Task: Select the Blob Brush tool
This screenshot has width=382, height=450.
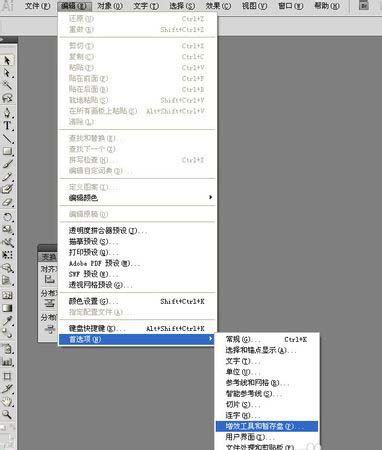Action: click(x=7, y=189)
